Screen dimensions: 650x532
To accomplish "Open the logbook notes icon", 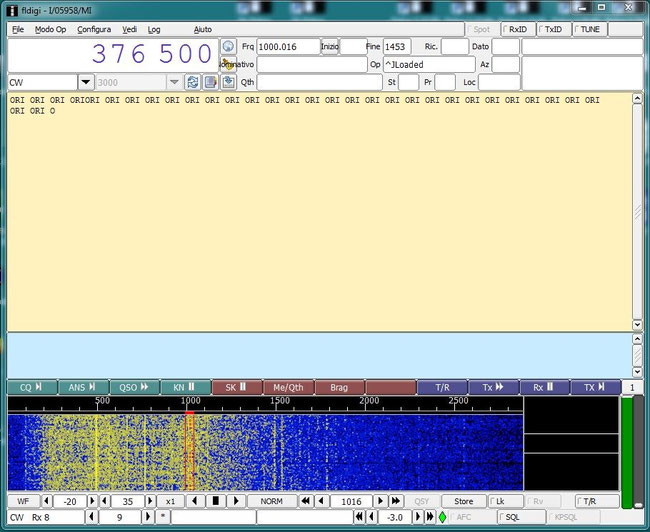I will click(x=211, y=82).
